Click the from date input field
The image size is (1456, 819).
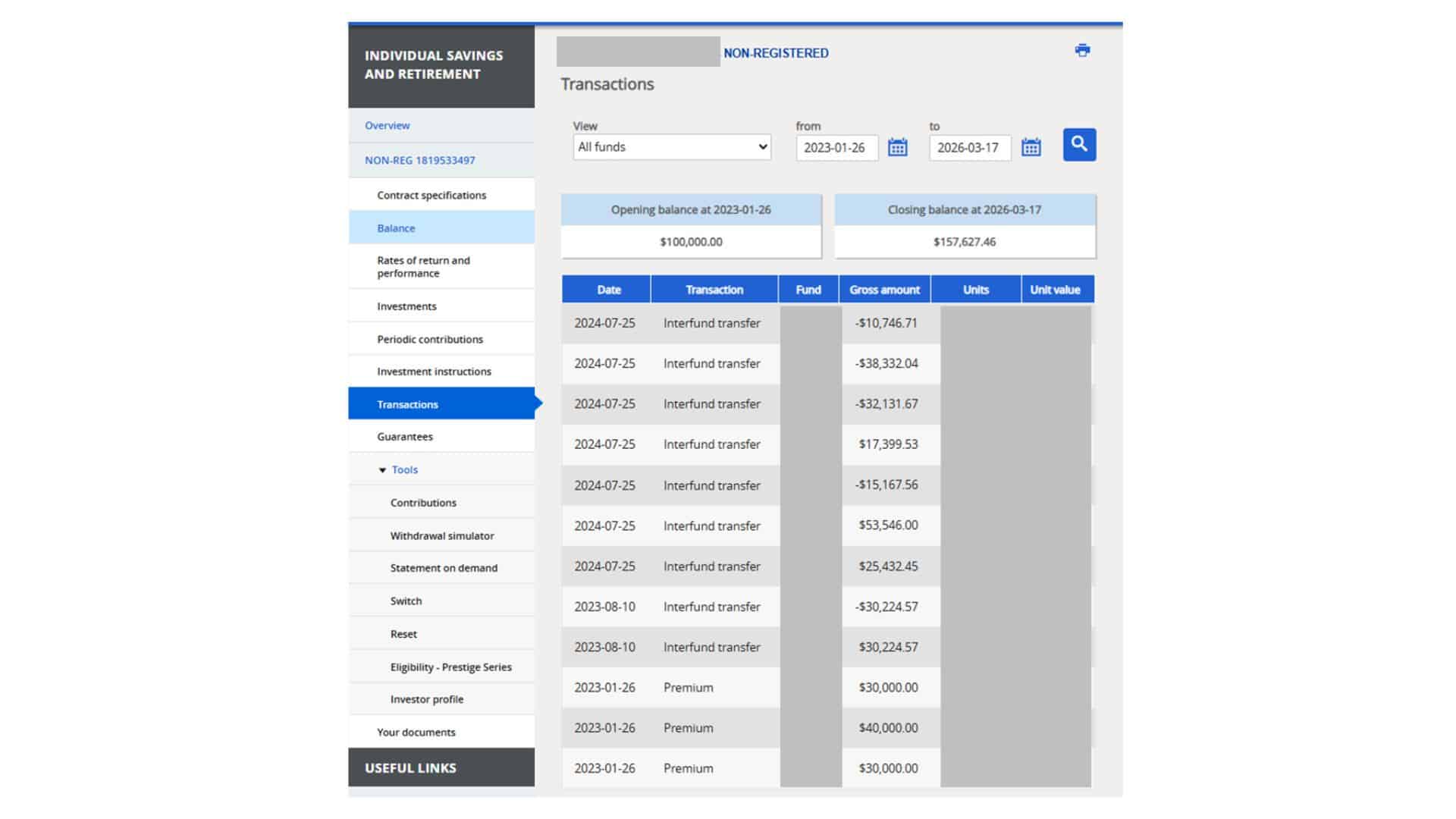[836, 148]
